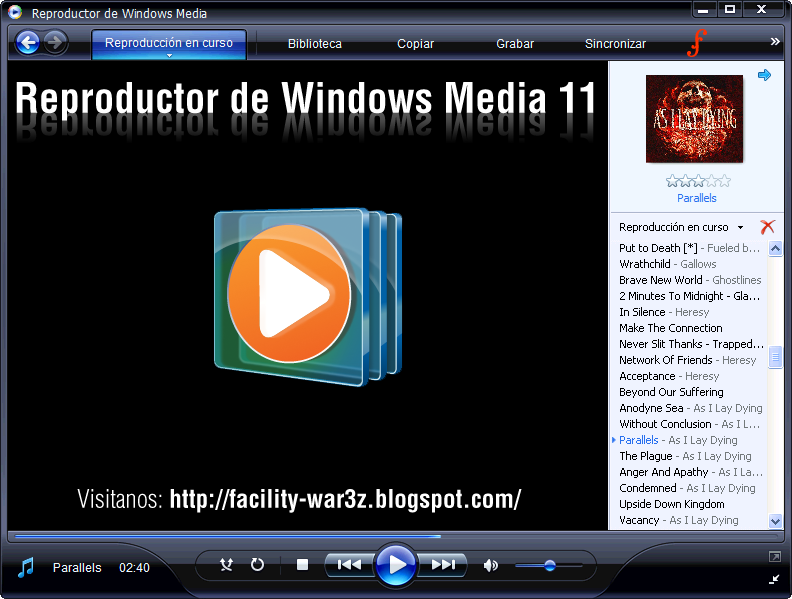The width and height of the screenshot is (792, 599).
Task: Open the Sincronizar tab
Action: pos(615,44)
